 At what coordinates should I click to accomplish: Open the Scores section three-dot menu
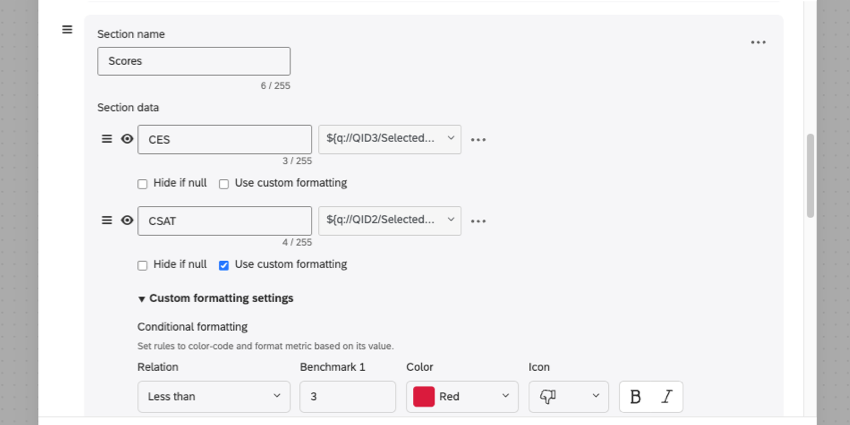pyautogui.click(x=758, y=42)
